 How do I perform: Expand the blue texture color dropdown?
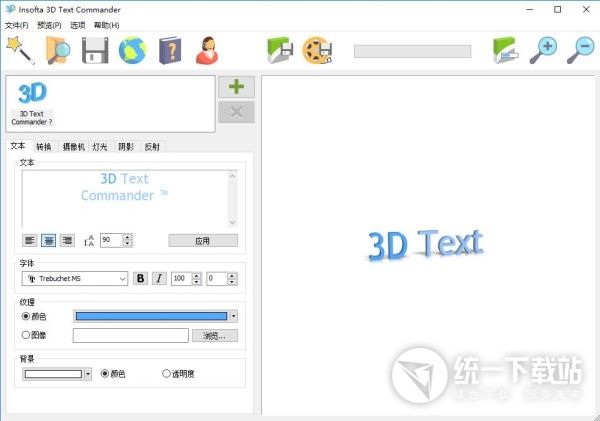pos(233,316)
